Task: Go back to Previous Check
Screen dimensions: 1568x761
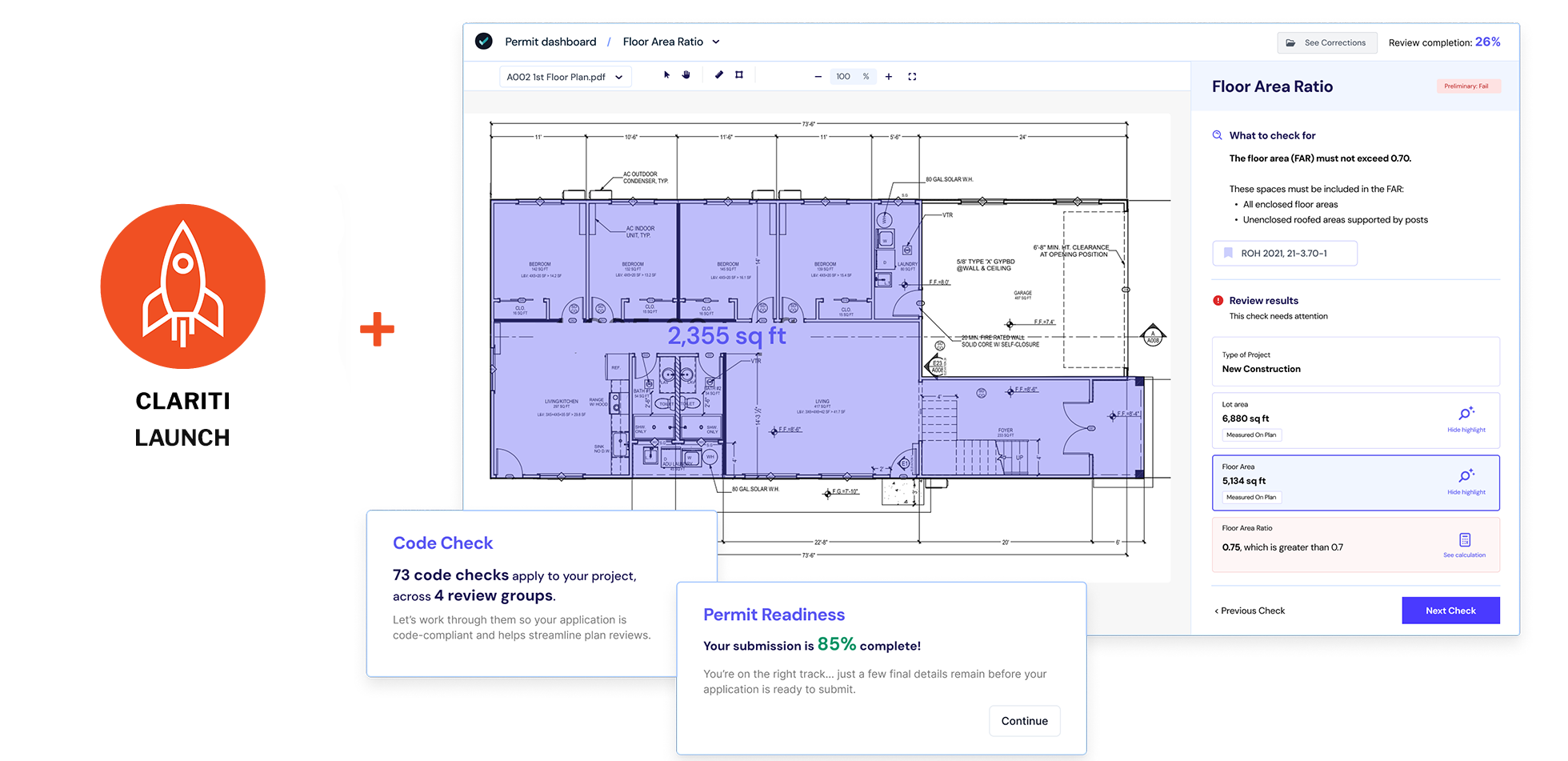Action: [x=1250, y=611]
